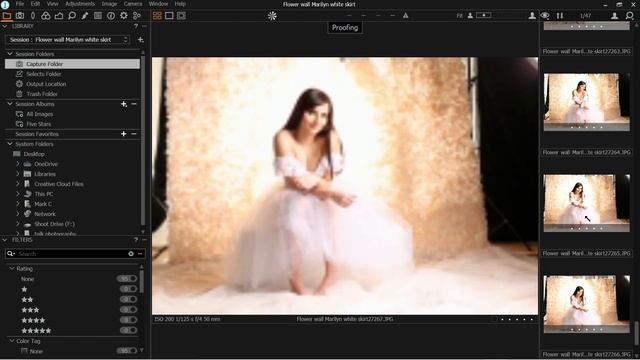Open the Adjustments clipboard tool tab
Image resolution: width=640 pixels, height=360 pixels.
point(98,16)
